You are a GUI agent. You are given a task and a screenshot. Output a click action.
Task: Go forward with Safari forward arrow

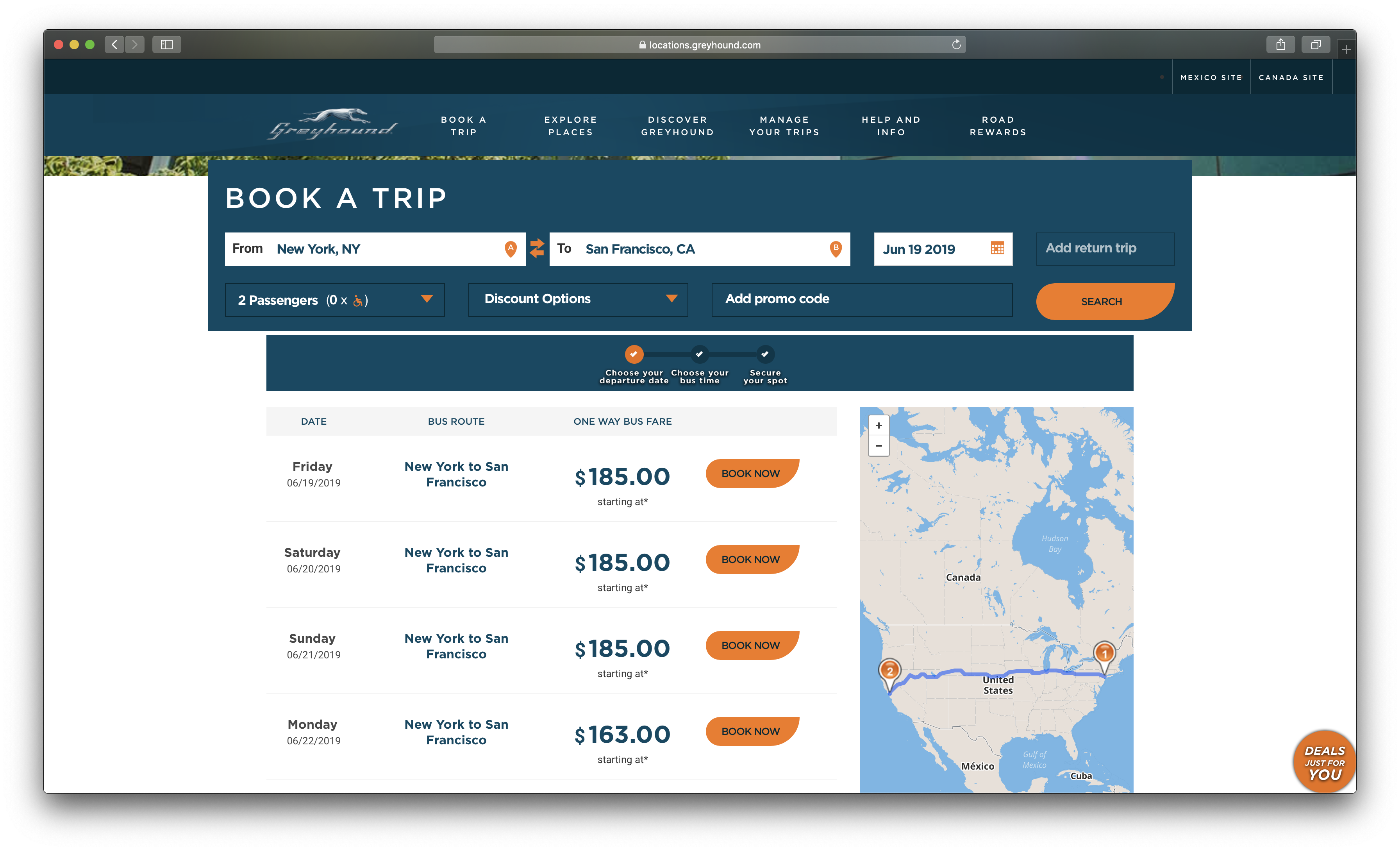click(135, 44)
